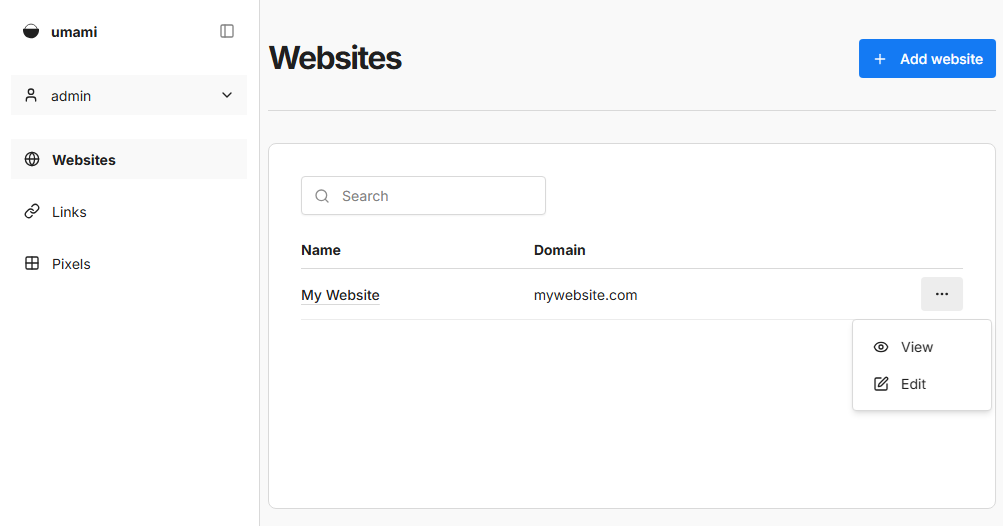The width and height of the screenshot is (1003, 526).
Task: Navigate to the Pixels page
Action: 71,264
